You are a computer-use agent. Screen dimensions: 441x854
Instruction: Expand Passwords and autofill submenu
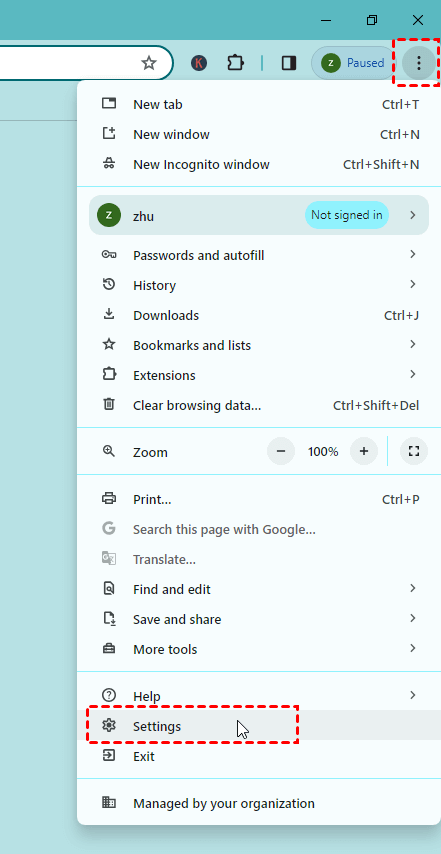click(259, 255)
